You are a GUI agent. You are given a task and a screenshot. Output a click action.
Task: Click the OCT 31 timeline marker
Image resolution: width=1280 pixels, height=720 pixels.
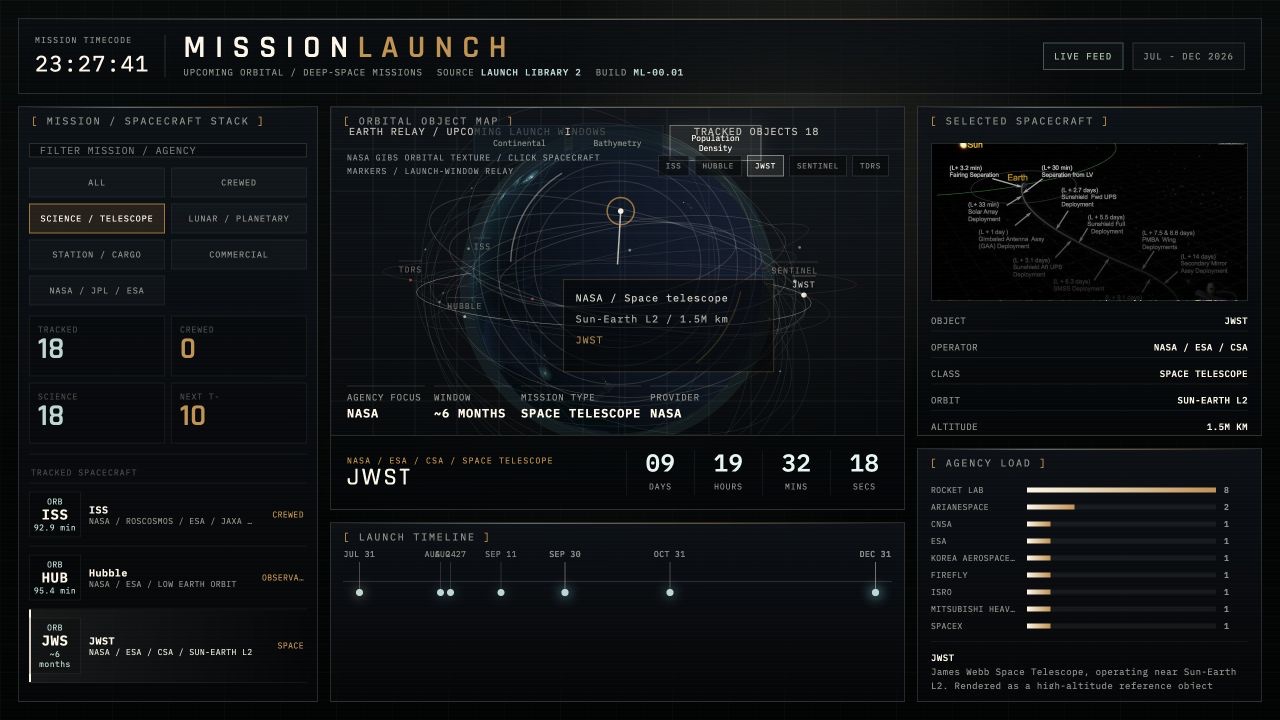coord(670,592)
